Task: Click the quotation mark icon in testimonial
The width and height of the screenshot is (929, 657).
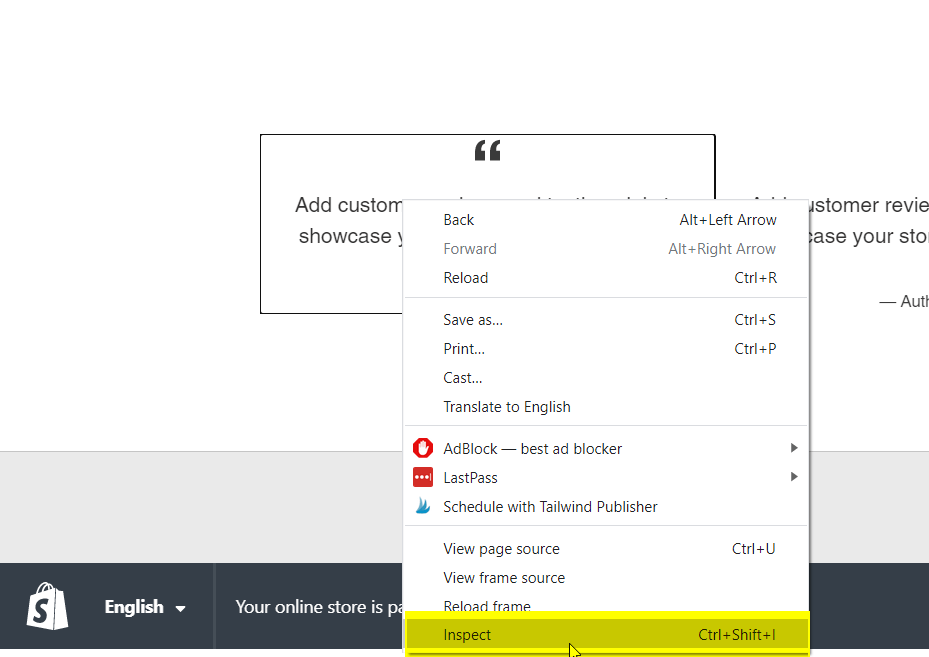Action: click(x=487, y=152)
